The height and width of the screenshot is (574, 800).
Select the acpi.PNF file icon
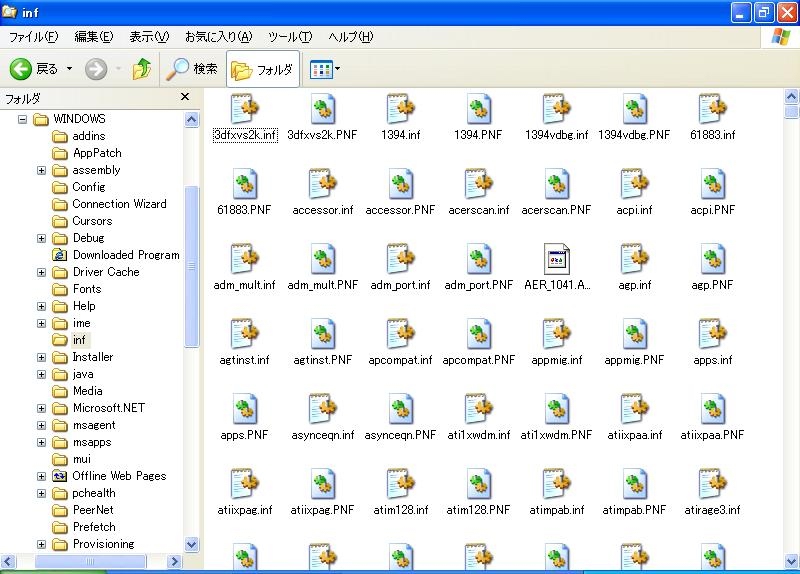click(x=712, y=184)
